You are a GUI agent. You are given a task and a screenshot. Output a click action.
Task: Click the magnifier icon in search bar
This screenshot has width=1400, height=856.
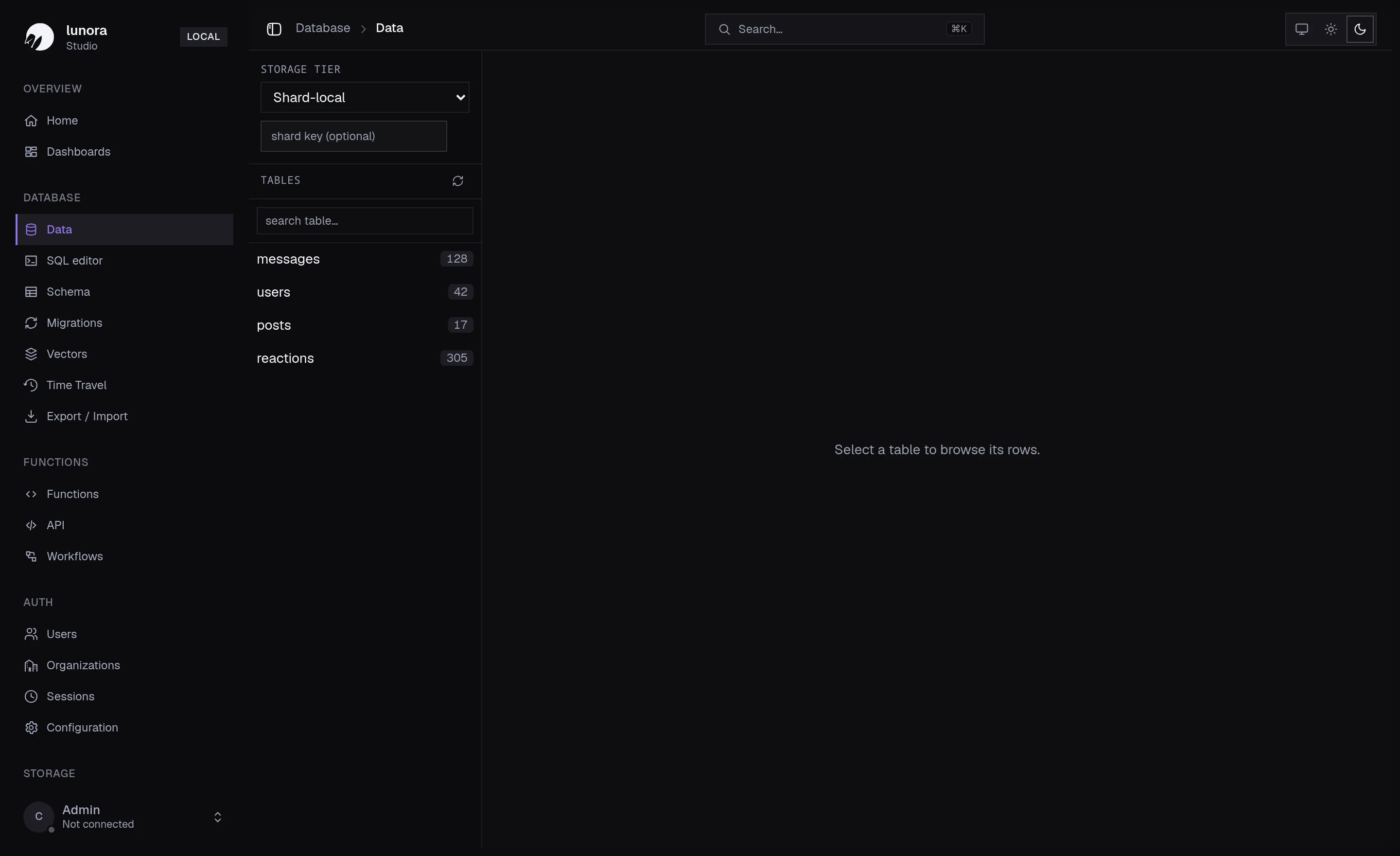(724, 30)
